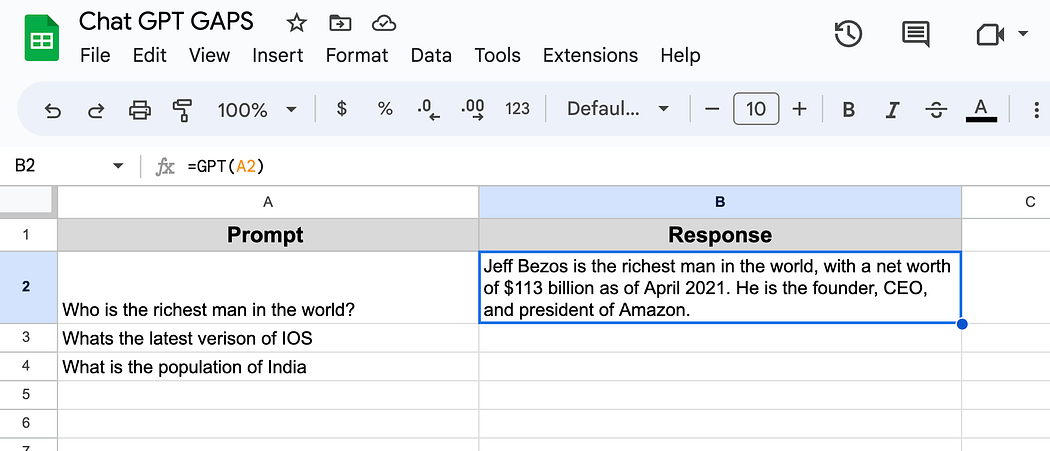Open the Insert menu

pos(278,55)
